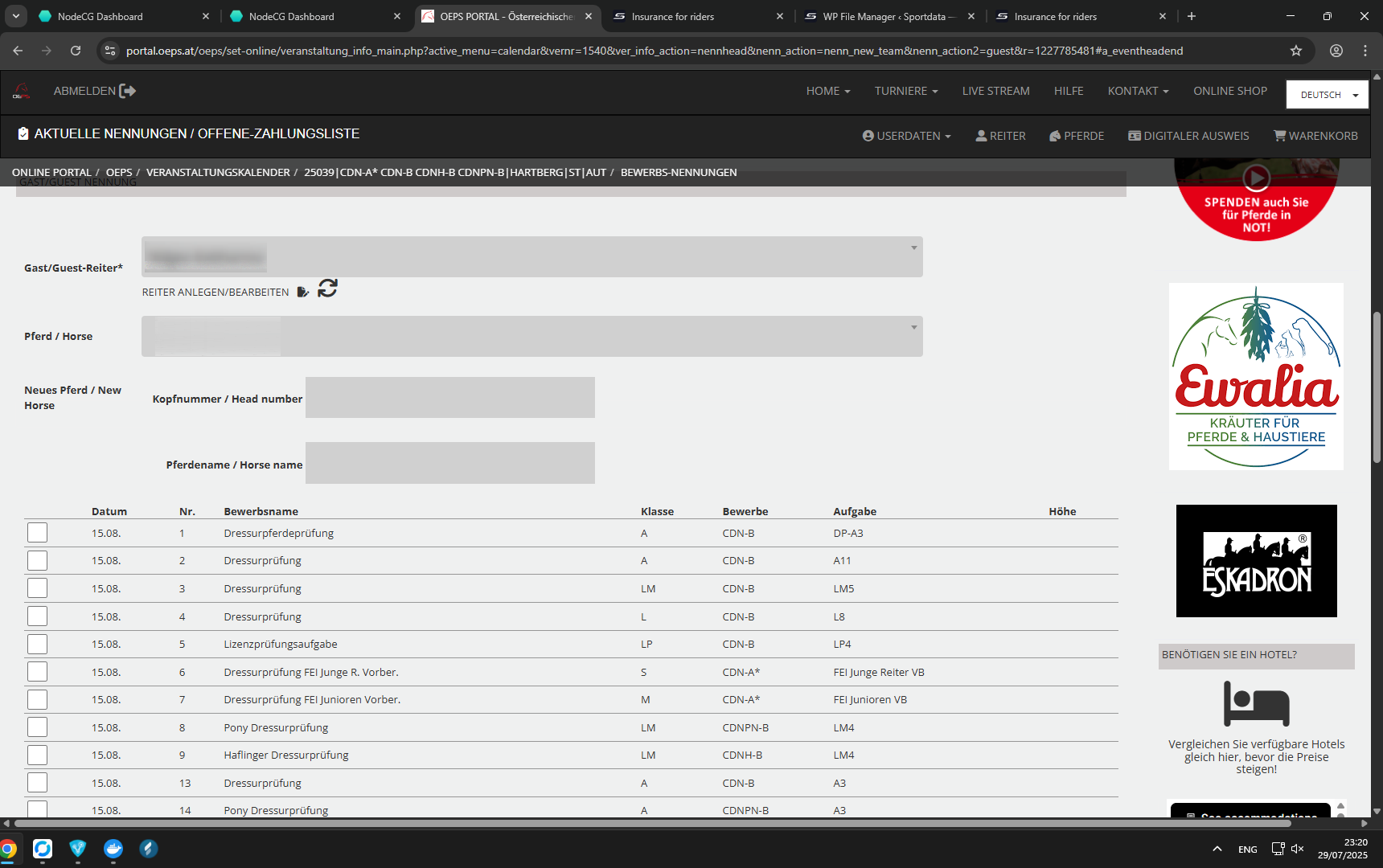Click the OEPS logo in the top bar
The height and width of the screenshot is (868, 1383).
tap(22, 92)
